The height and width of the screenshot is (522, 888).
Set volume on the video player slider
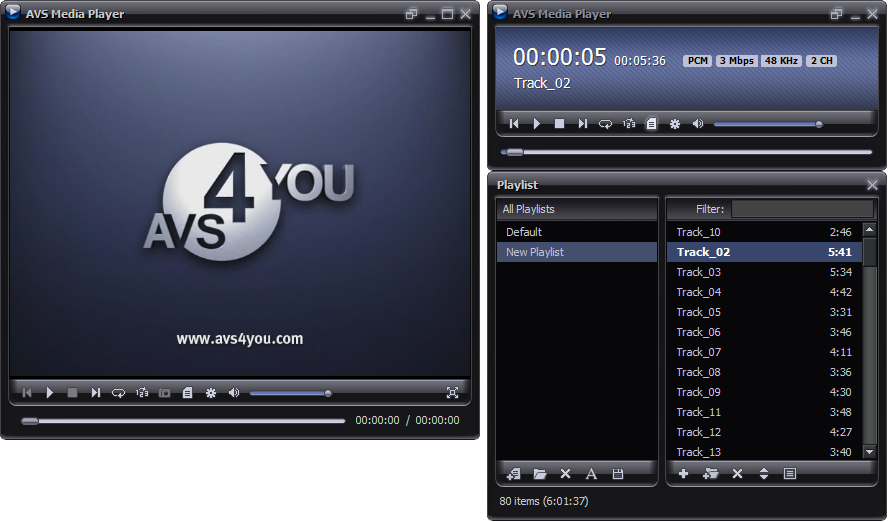290,393
